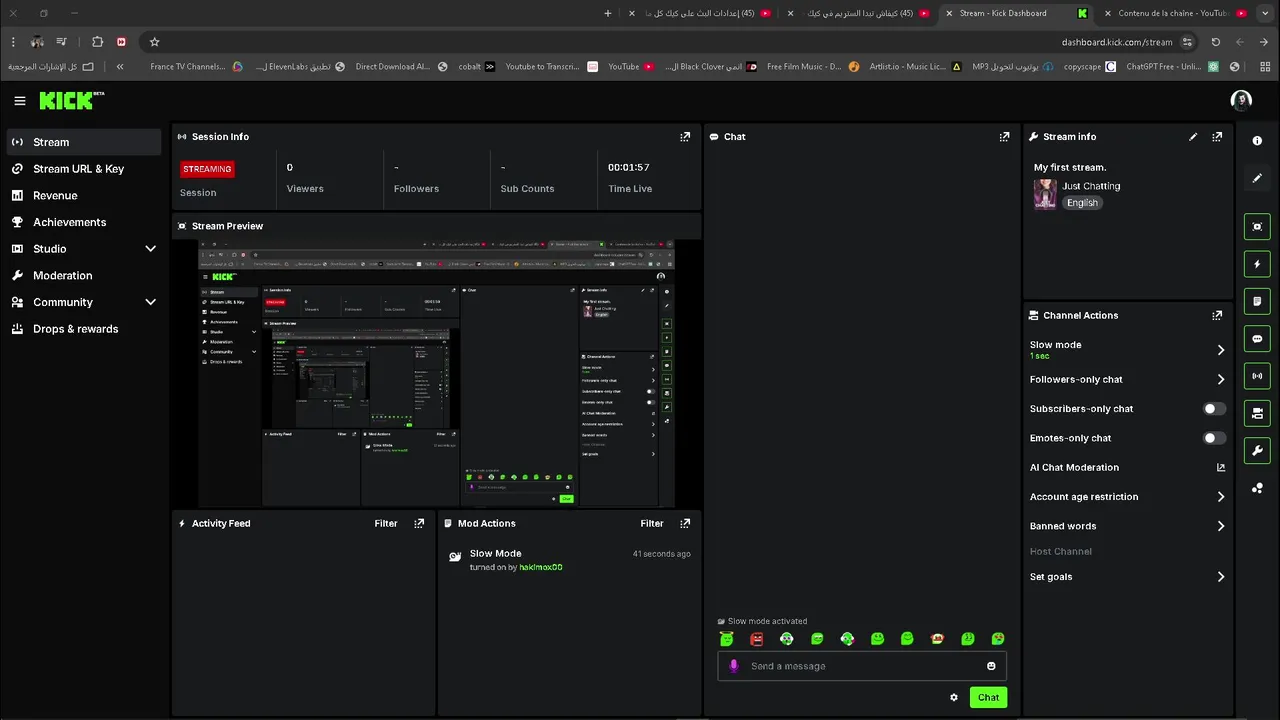Click the stream preview thumbnail
Screen dimensions: 1280x720
point(436,373)
